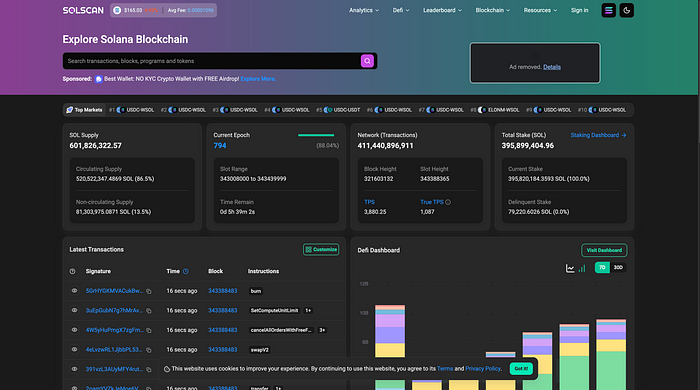Select the Top Markets tab
700x390 pixels.
(84, 110)
